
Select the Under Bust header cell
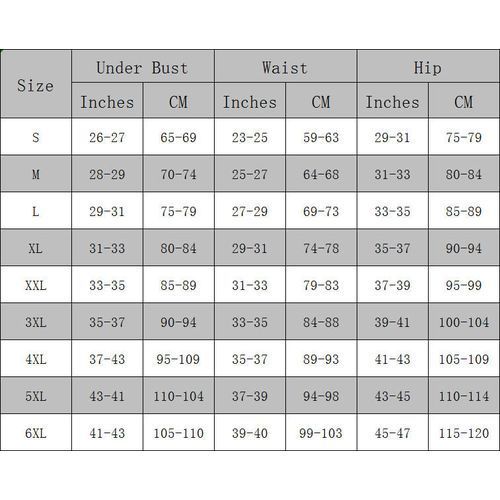[143, 66]
